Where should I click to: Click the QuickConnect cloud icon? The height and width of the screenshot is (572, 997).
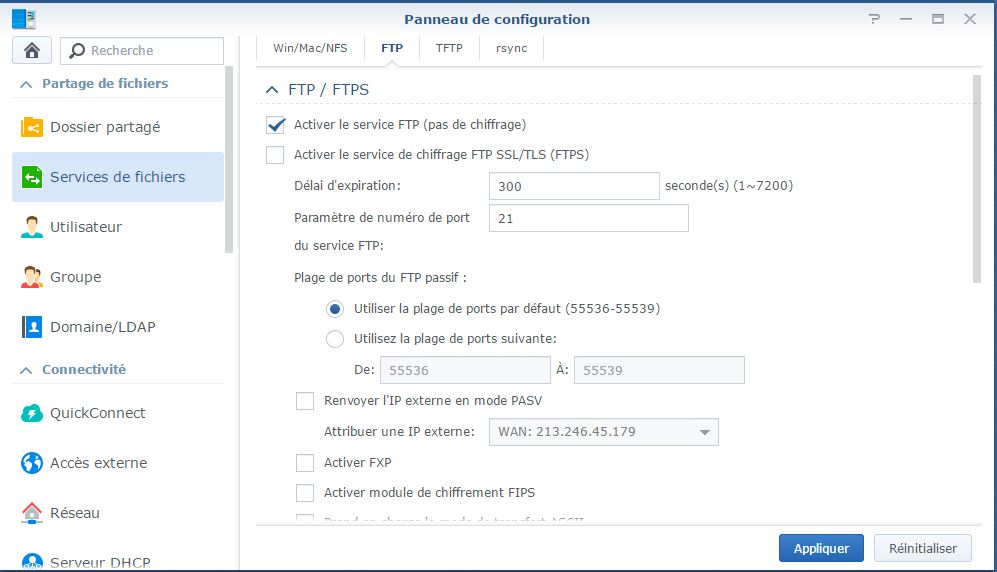tap(32, 413)
